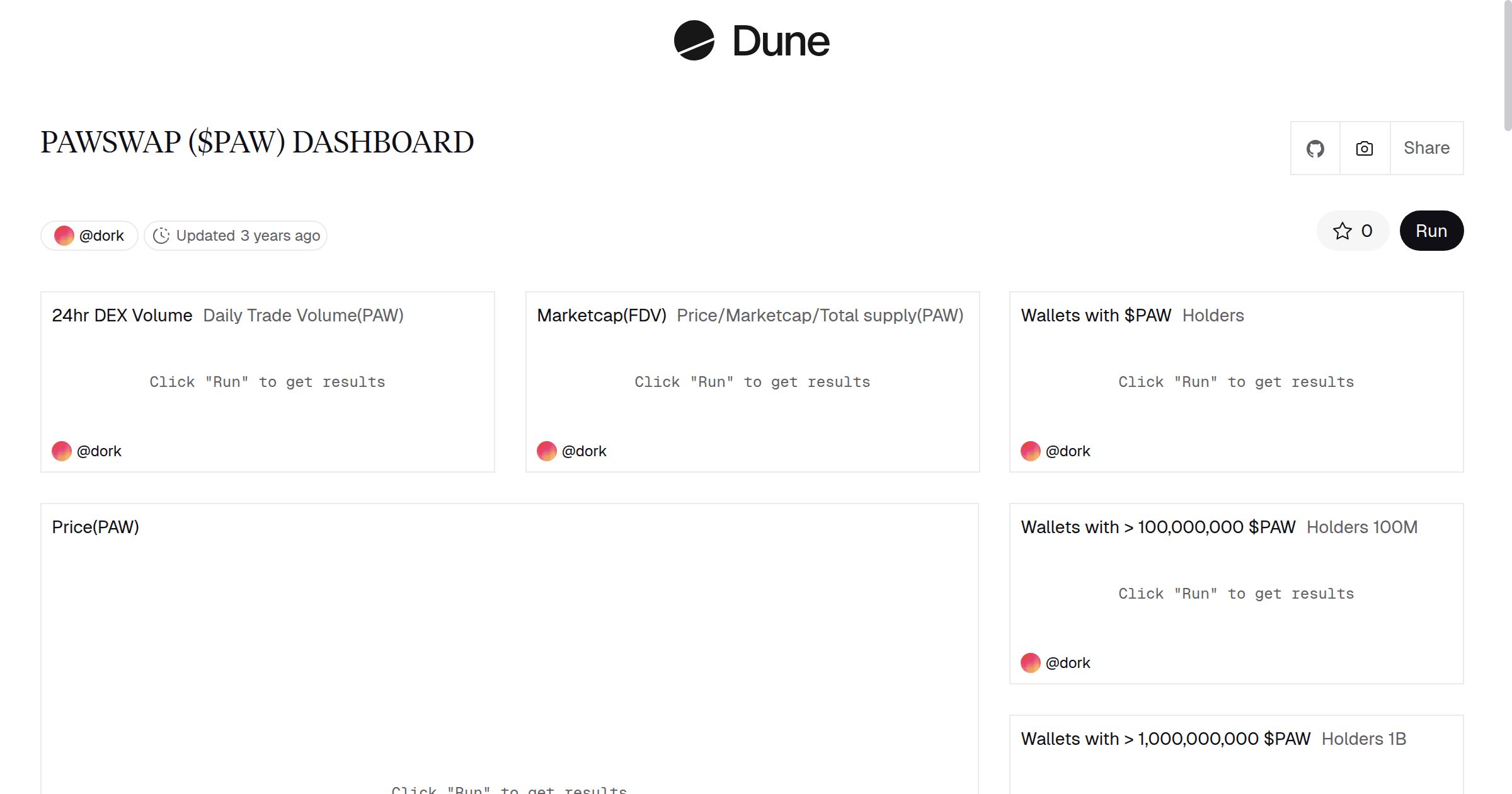1512x794 pixels.
Task: Open Daily Trade Volume(PAW) query link
Action: pyautogui.click(x=303, y=315)
